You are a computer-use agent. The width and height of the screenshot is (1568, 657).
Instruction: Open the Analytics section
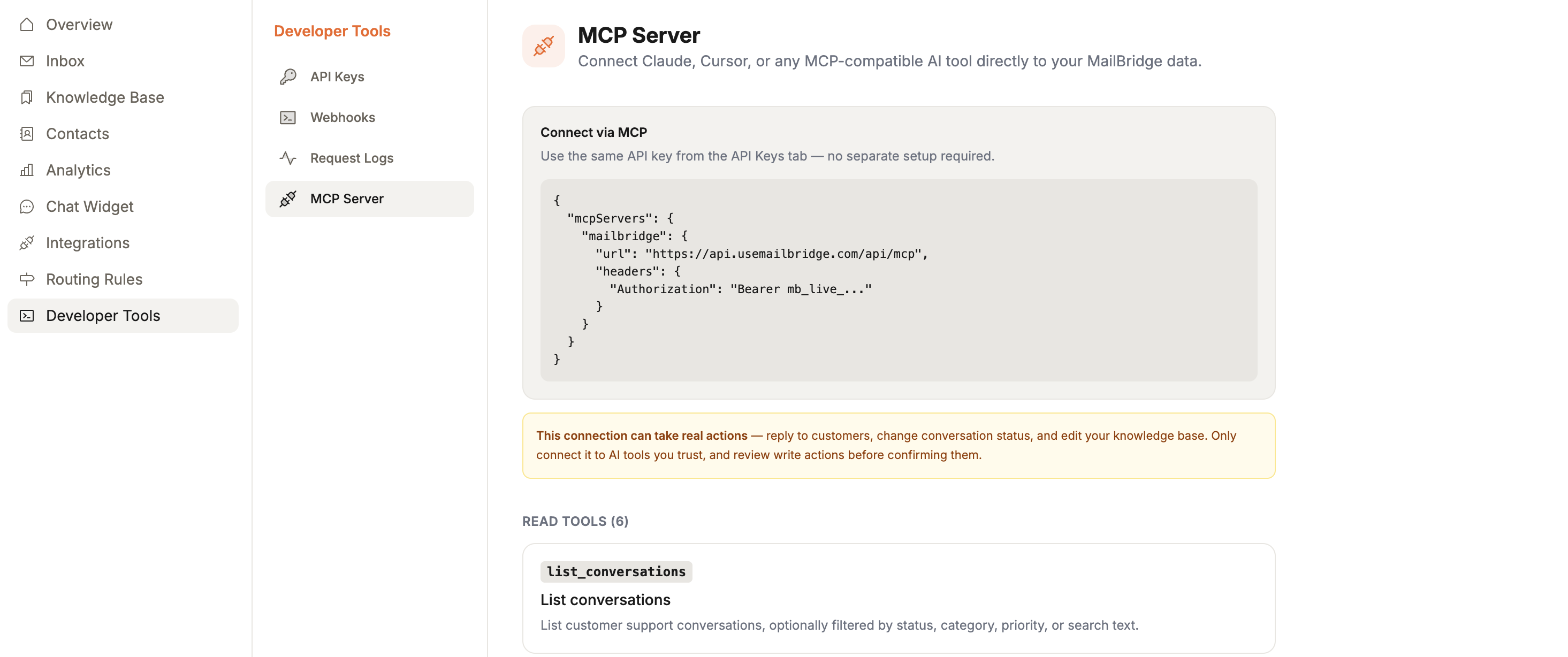(x=123, y=170)
